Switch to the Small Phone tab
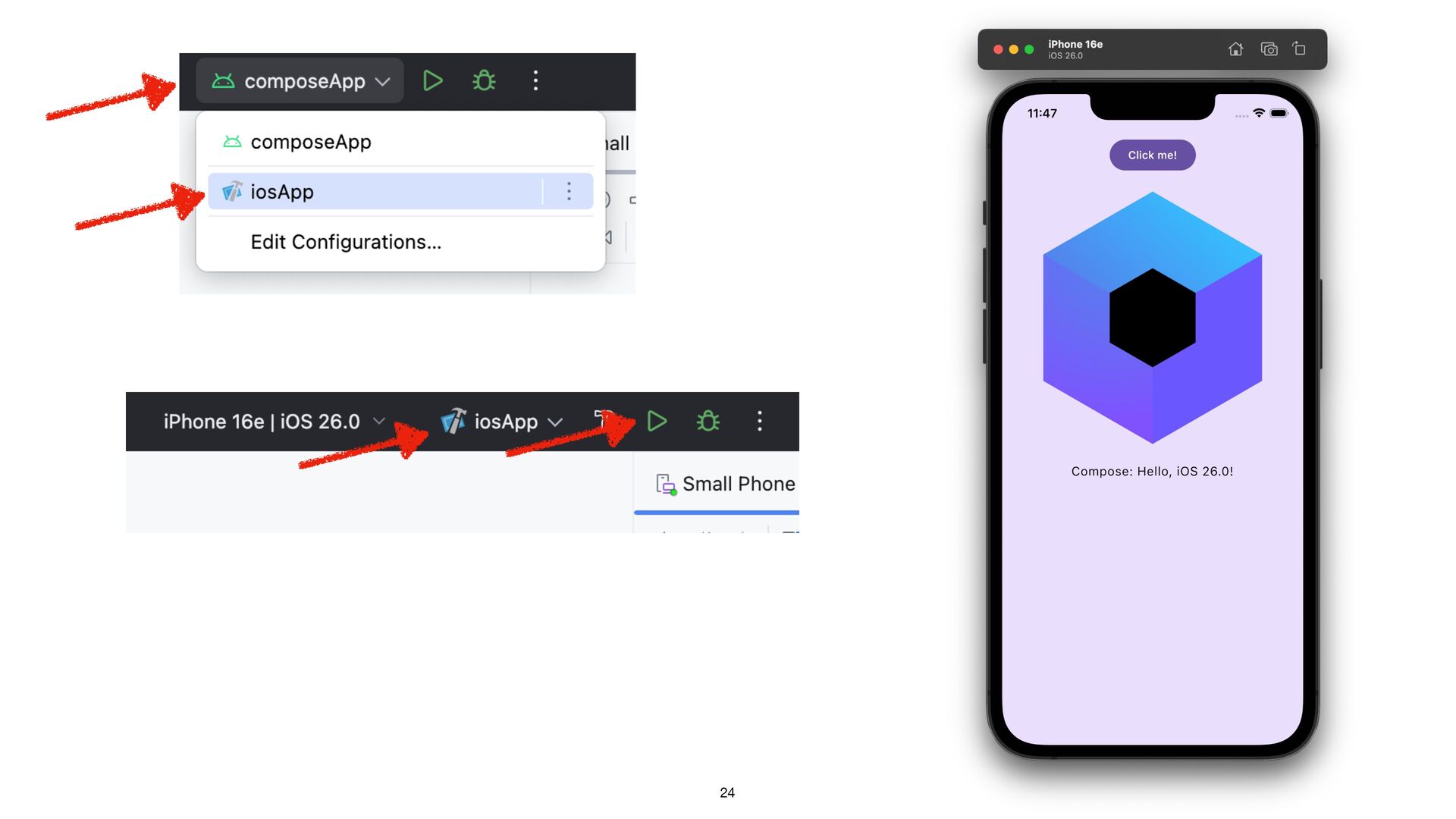 point(725,484)
